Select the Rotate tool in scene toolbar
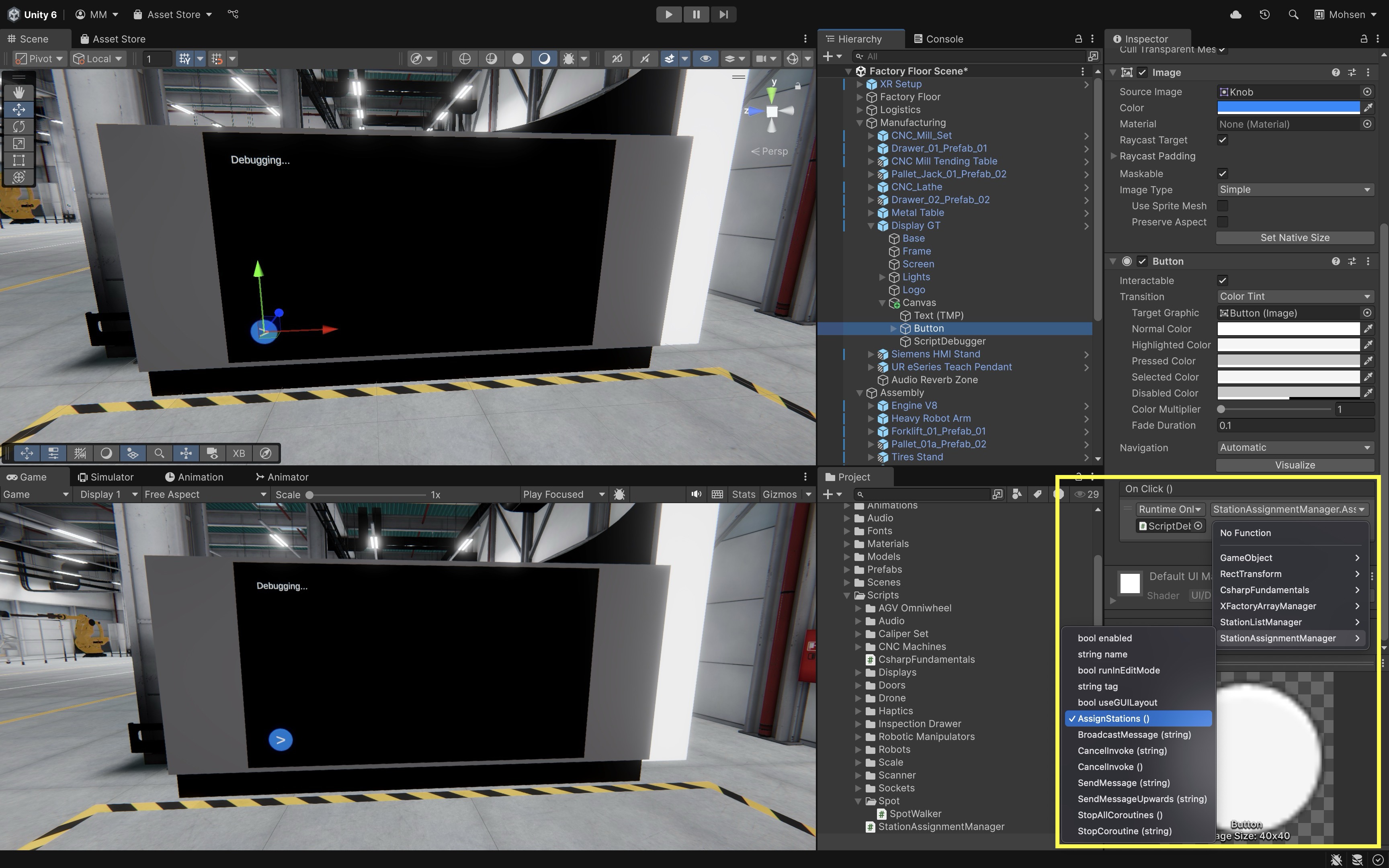The width and height of the screenshot is (1389, 868). [x=18, y=126]
